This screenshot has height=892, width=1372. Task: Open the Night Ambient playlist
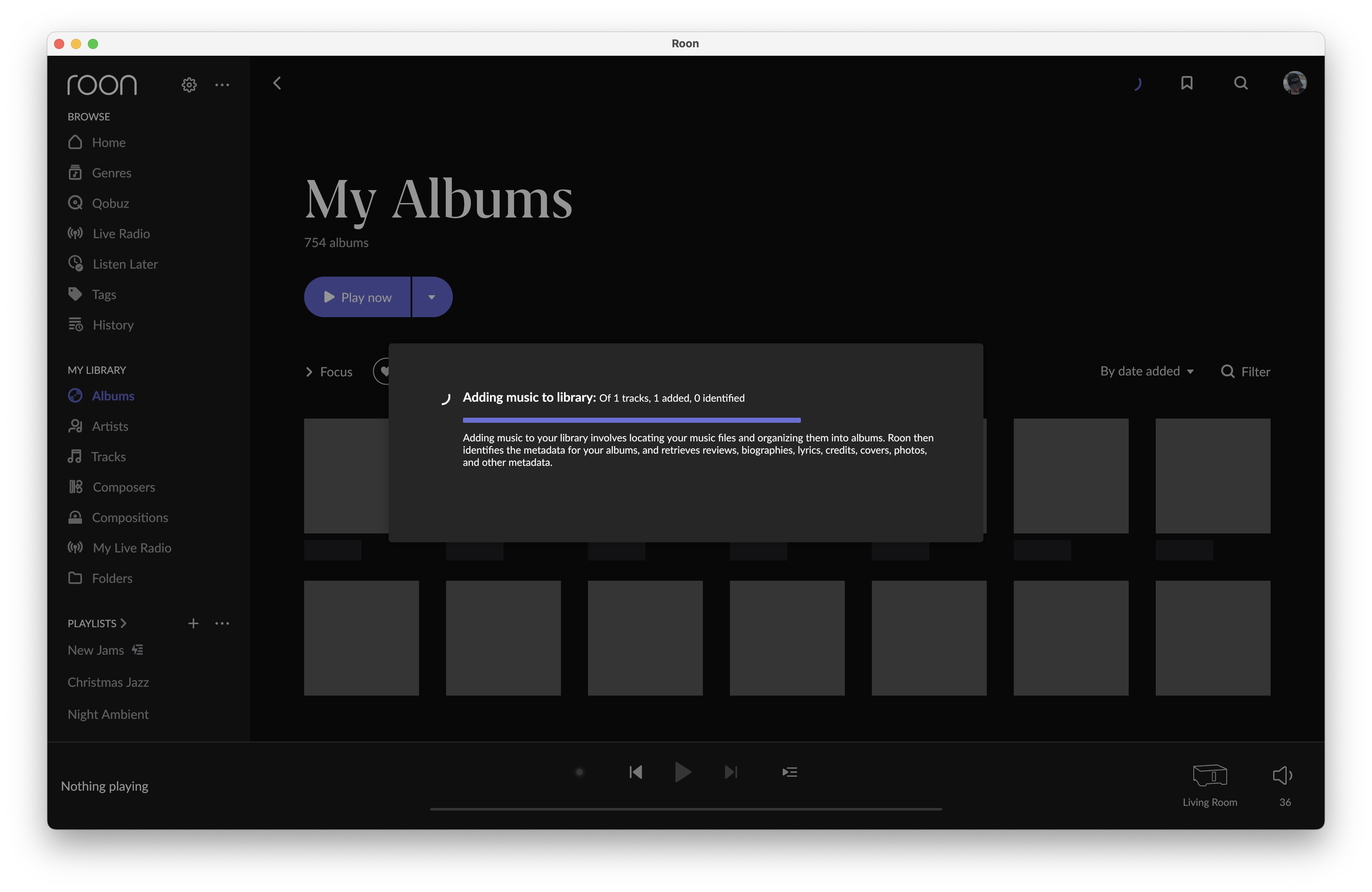(109, 715)
